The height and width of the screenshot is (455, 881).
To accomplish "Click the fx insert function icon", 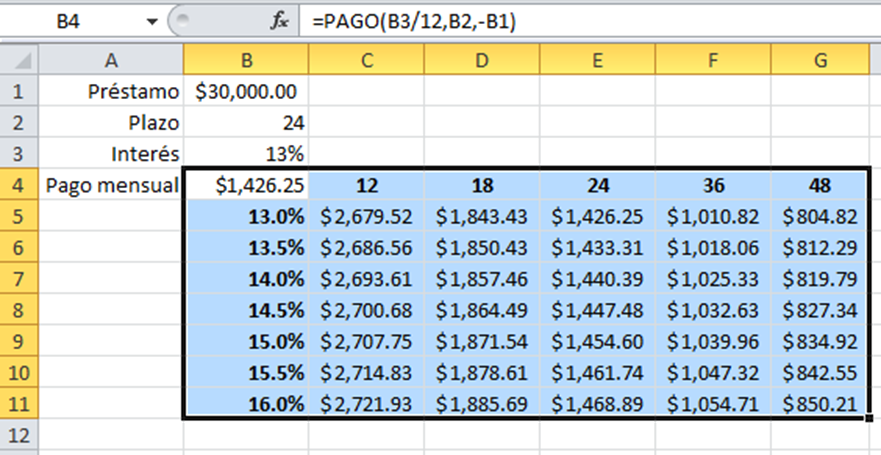I will 279,21.
